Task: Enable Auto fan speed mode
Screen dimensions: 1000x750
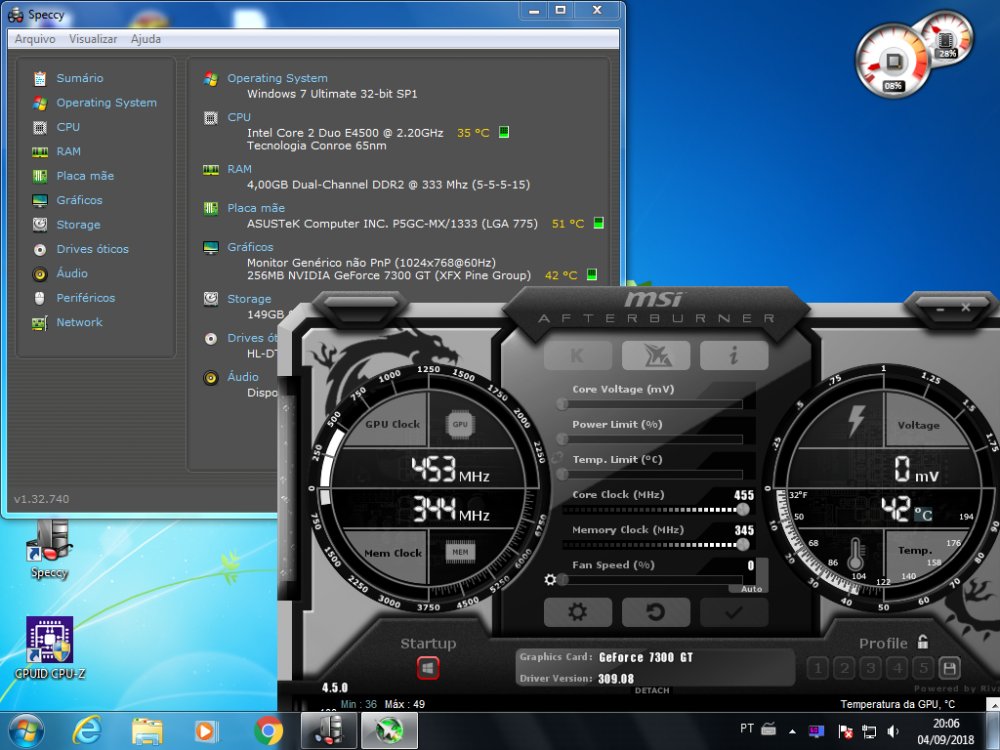Action: [748, 589]
